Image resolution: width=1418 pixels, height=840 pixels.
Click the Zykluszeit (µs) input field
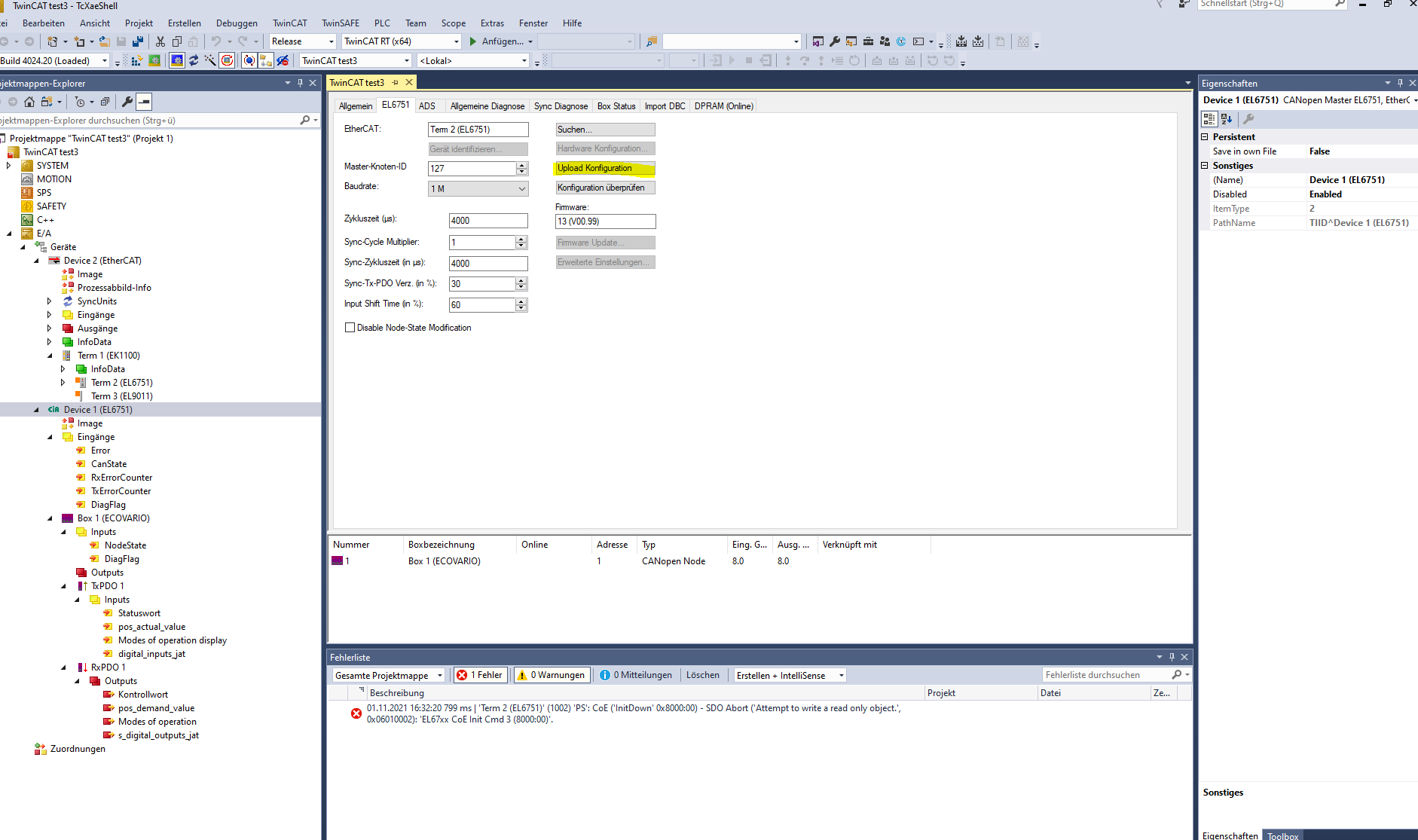click(x=488, y=221)
